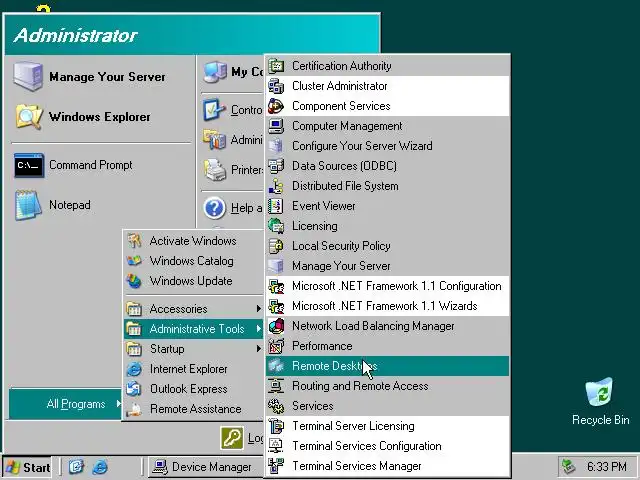
Task: Select Manage Your Server in Administrative Tools
Action: [x=387, y=266]
